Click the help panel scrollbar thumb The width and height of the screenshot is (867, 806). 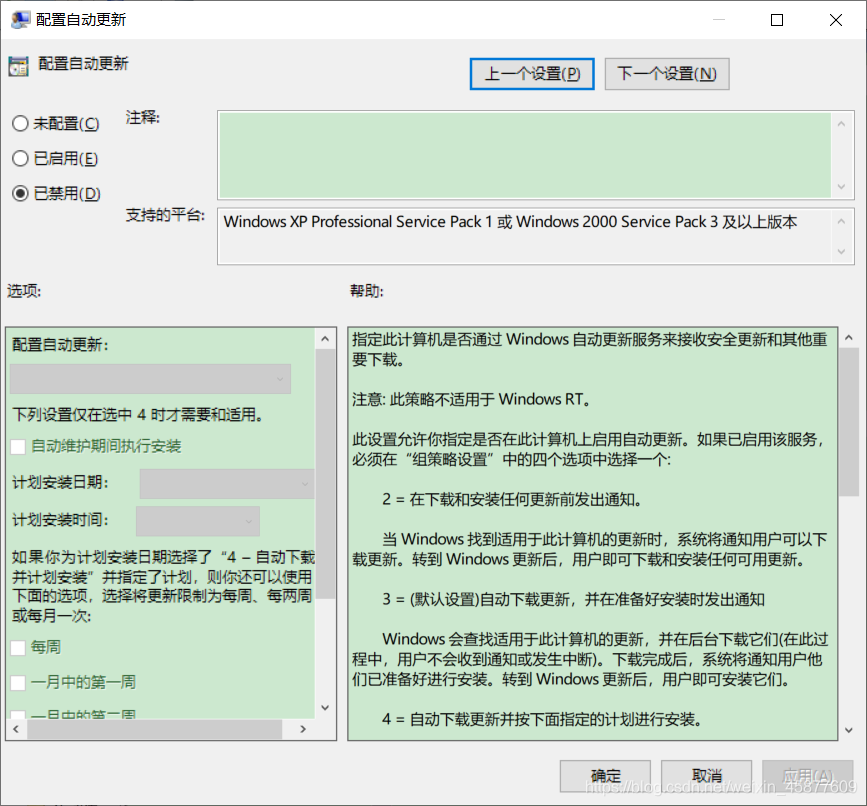click(849, 422)
